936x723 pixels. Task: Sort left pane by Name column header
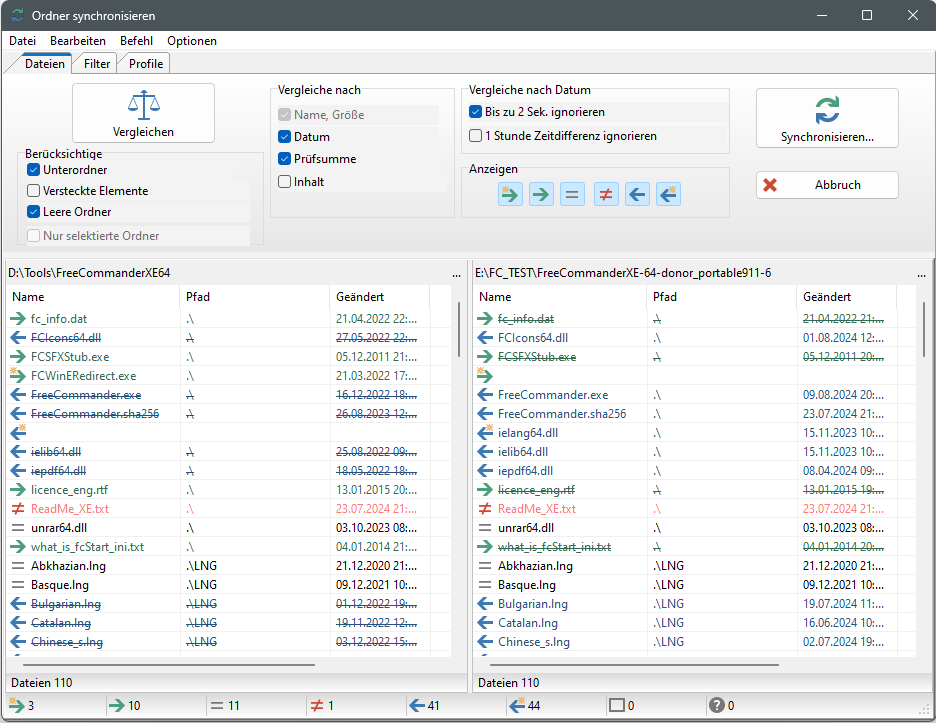(93, 297)
